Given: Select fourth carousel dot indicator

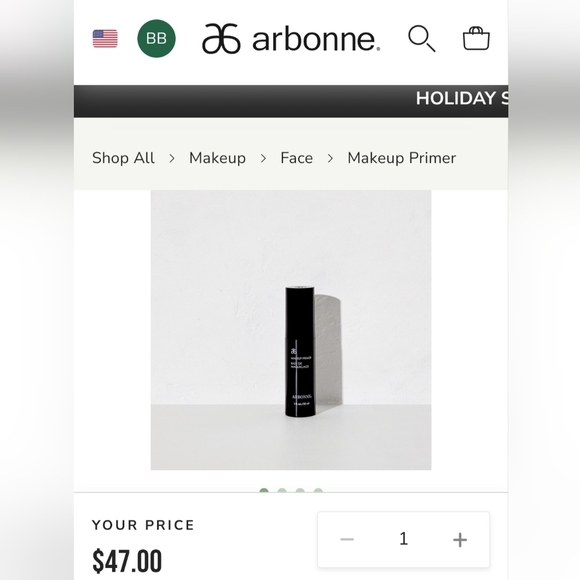Looking at the screenshot, I should (318, 490).
